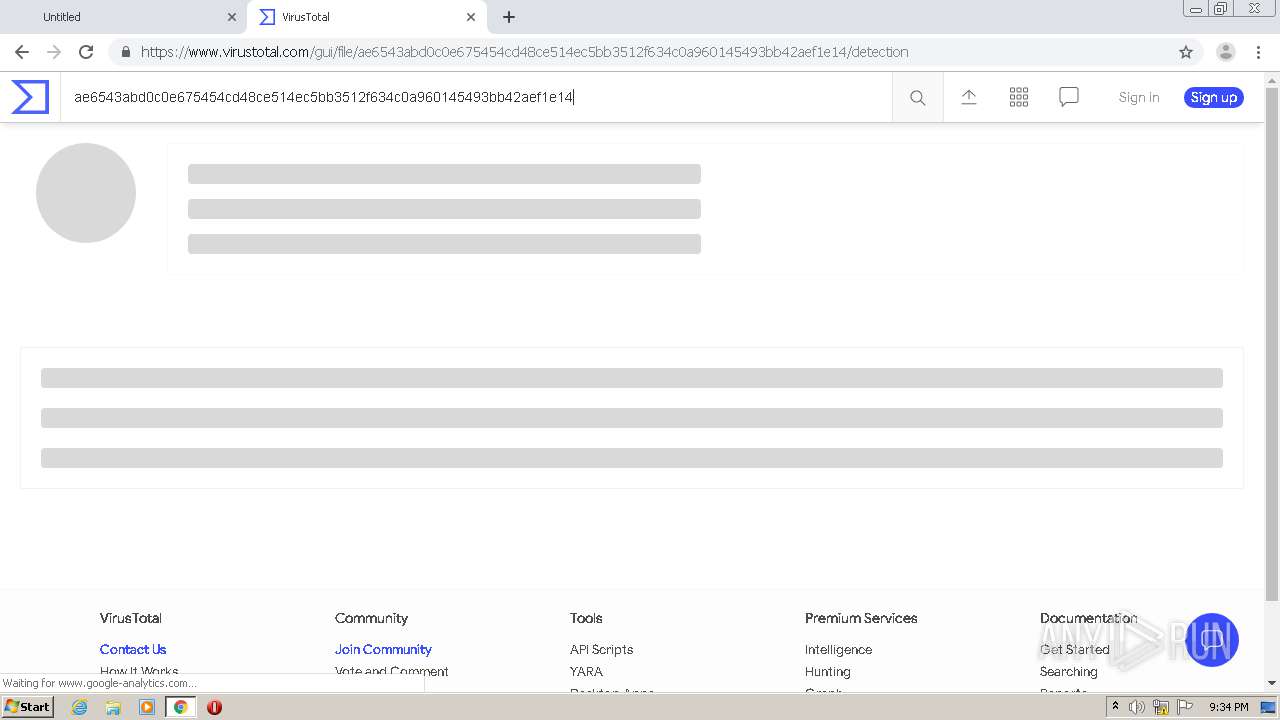Click the blue chat widget button
This screenshot has height=720, width=1280.
pyautogui.click(x=1211, y=640)
